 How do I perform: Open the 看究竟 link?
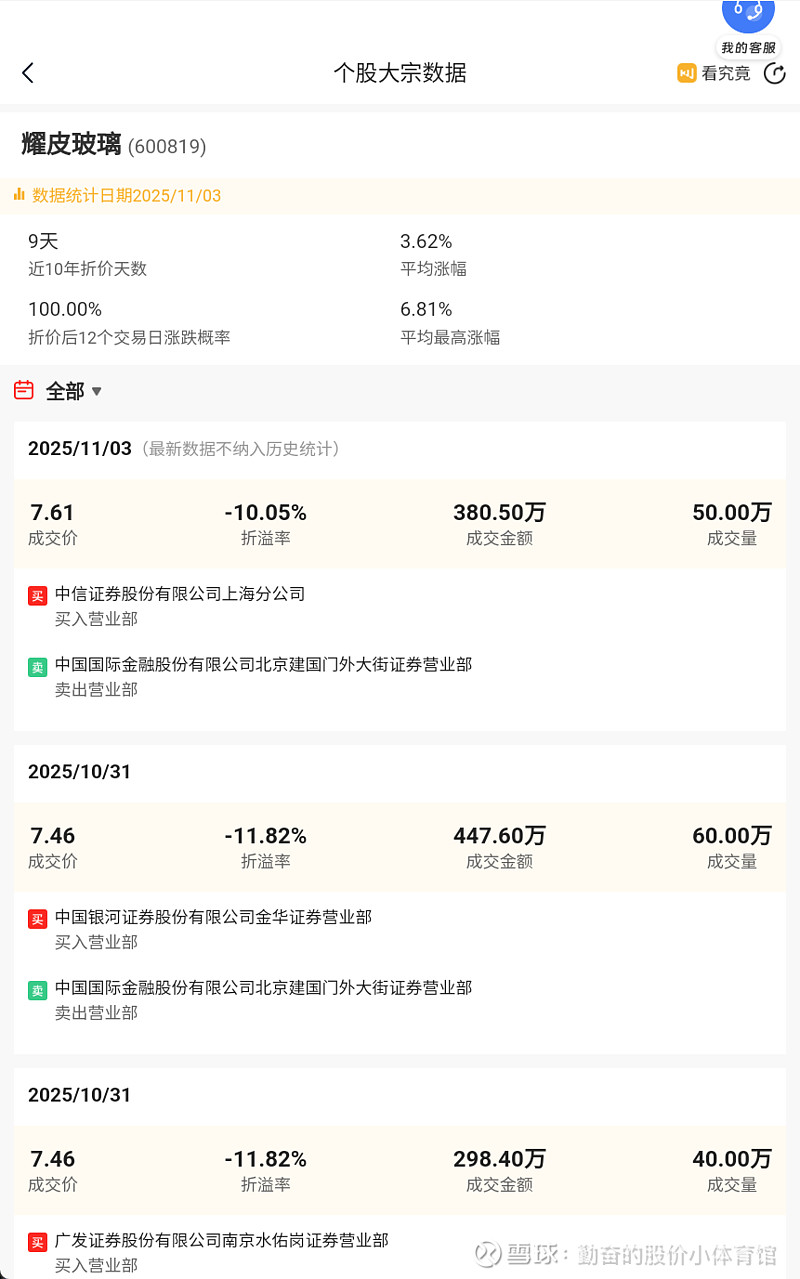pyautogui.click(x=725, y=73)
